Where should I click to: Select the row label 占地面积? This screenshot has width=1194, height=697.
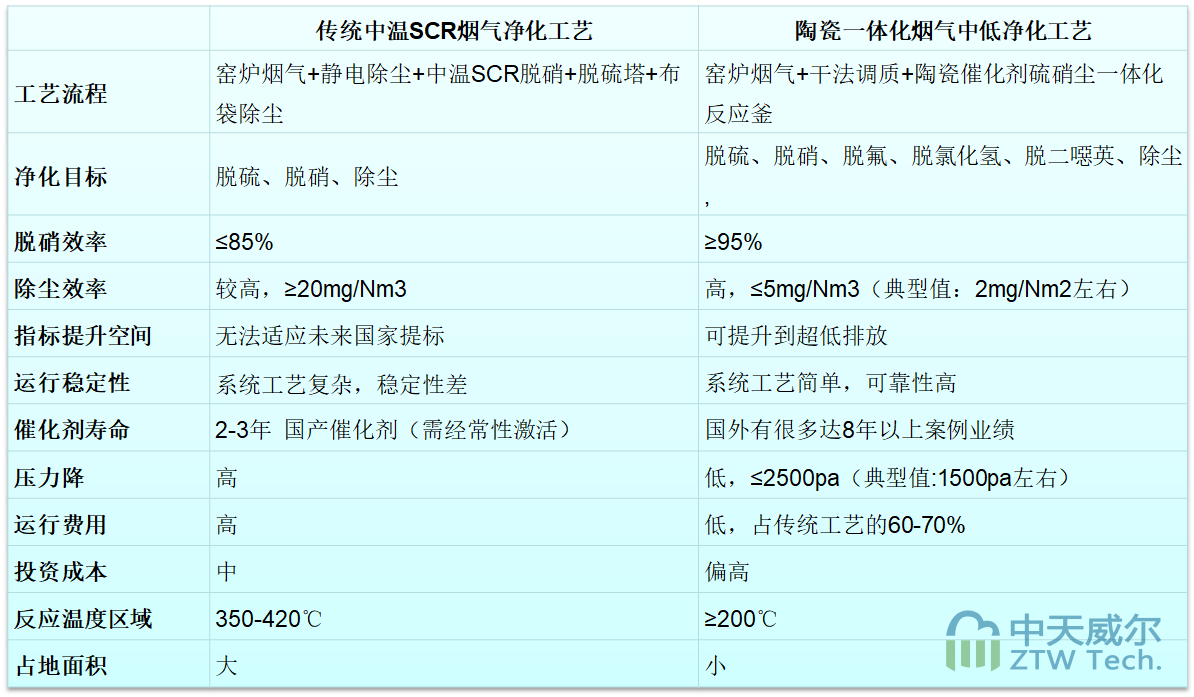(x=61, y=666)
